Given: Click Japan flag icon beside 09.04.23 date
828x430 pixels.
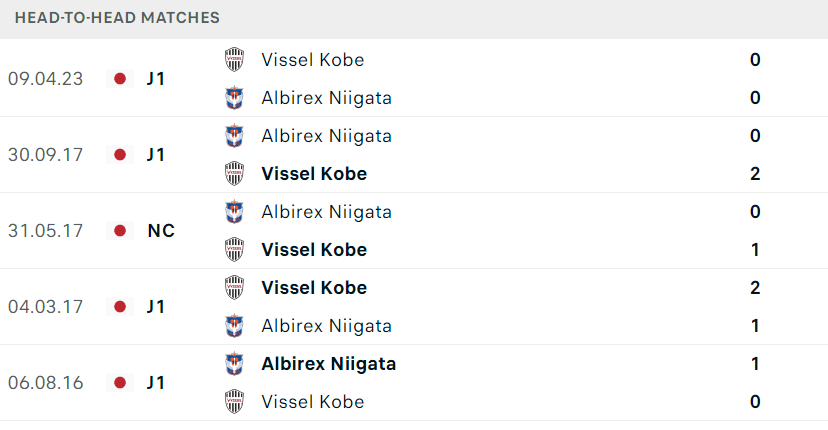Looking at the screenshot, I should 120,79.
